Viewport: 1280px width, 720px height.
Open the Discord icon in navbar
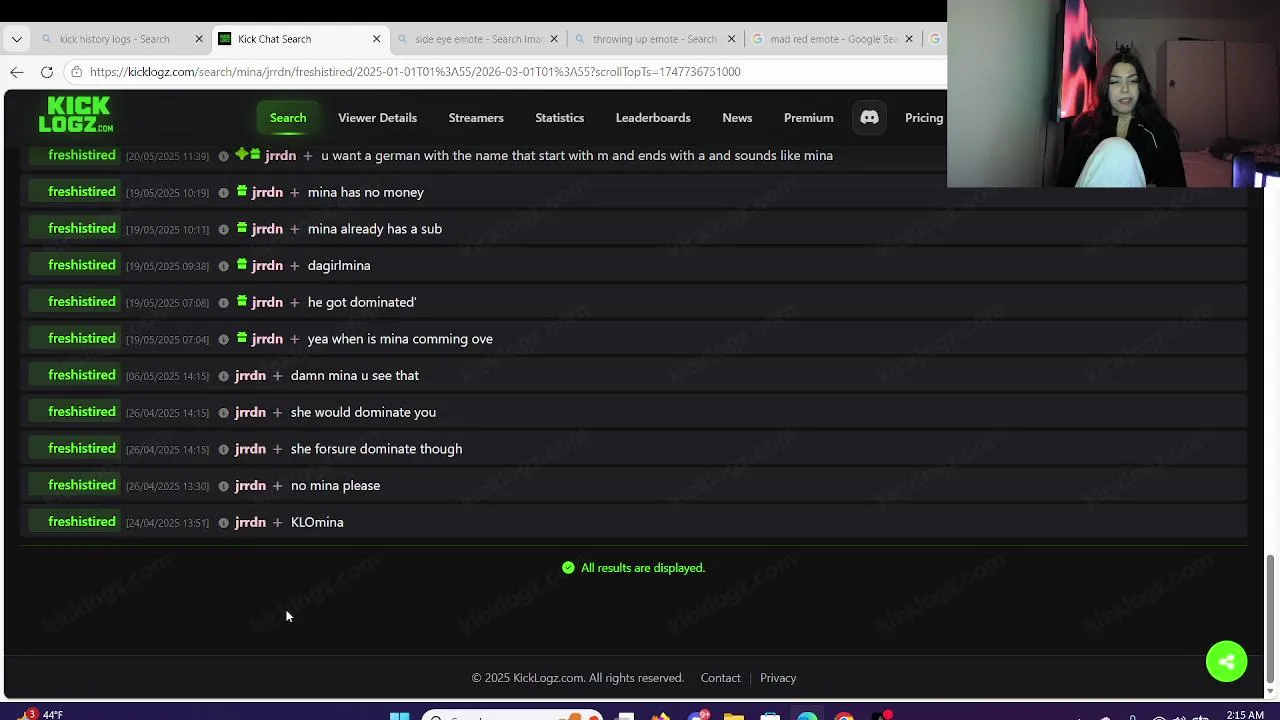(x=869, y=118)
